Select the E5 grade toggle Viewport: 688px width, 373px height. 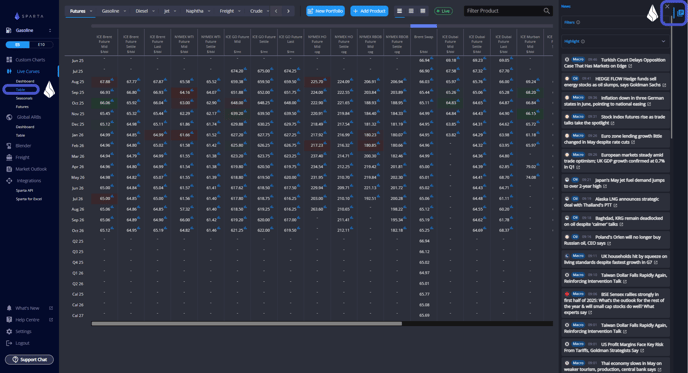pos(18,45)
